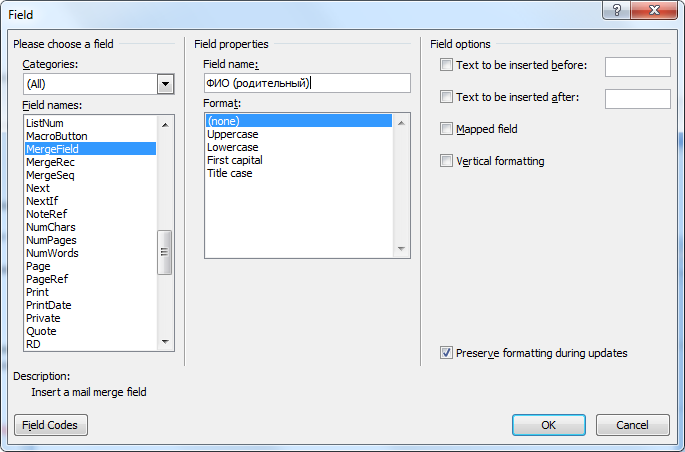Toggle the Mapped field checkbox
Image resolution: width=685 pixels, height=452 pixels.
point(446,129)
